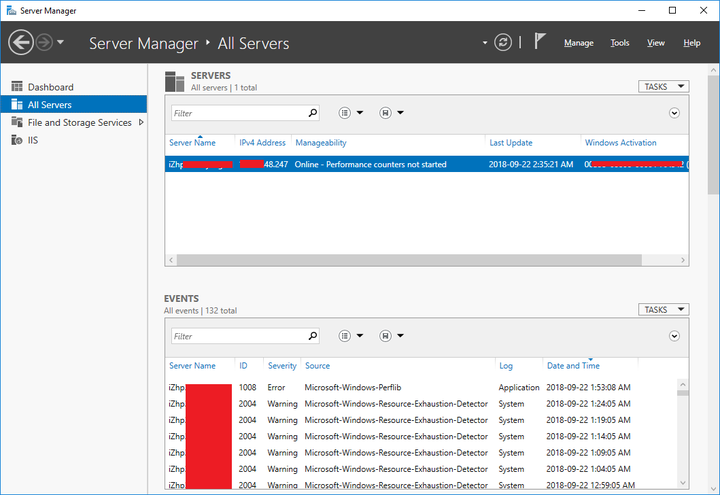
Task: Select warning event at 1:19:05 AM
Action: click(x=421, y=420)
